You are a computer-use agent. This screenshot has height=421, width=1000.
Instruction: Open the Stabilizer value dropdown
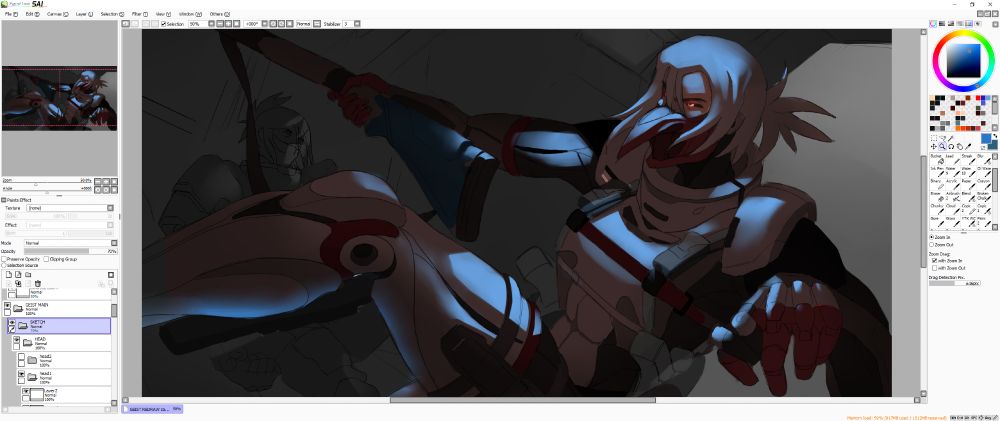click(x=357, y=24)
